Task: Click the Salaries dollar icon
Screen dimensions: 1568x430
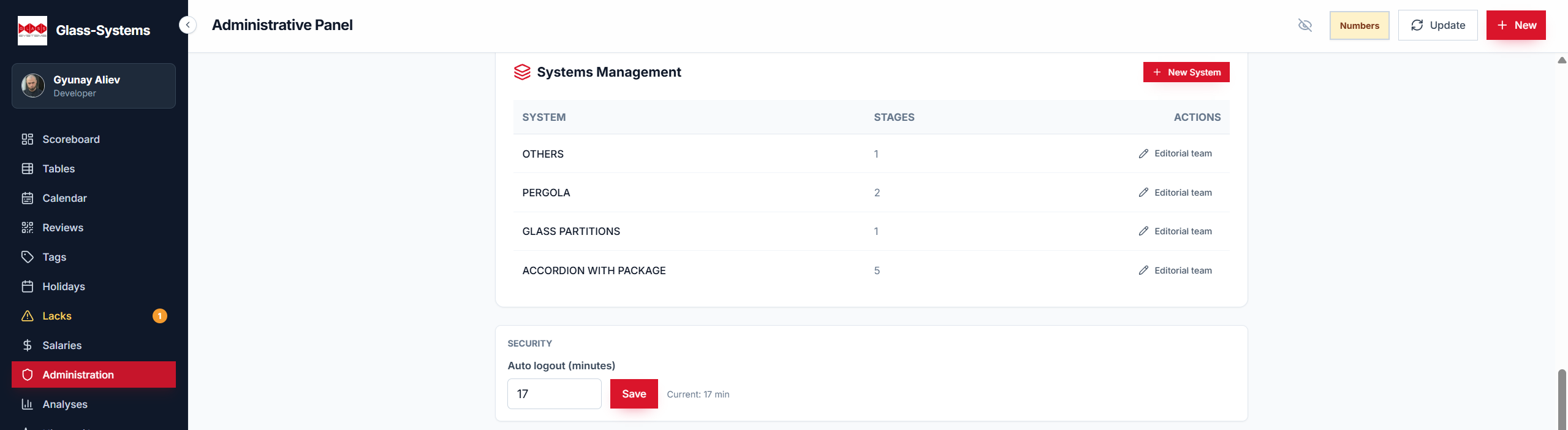Action: [28, 345]
